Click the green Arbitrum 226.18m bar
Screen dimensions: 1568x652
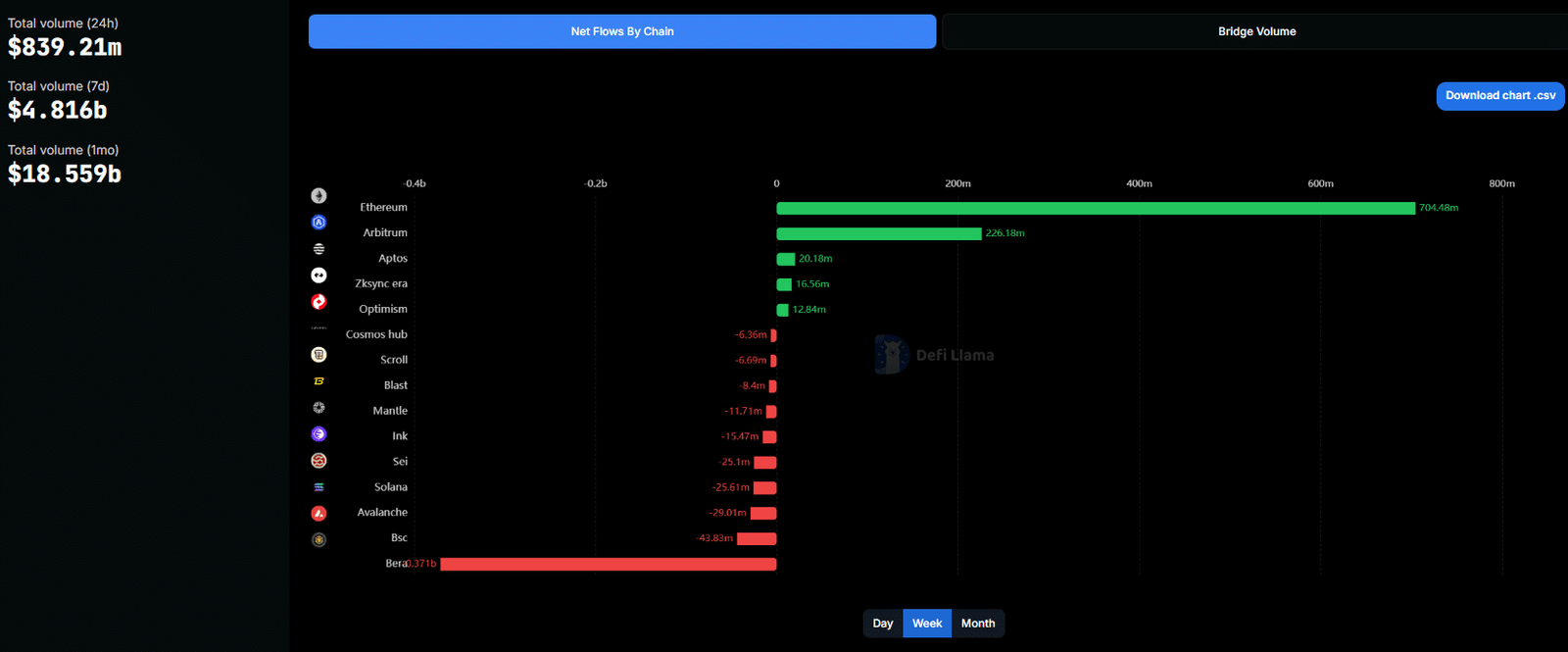878,233
